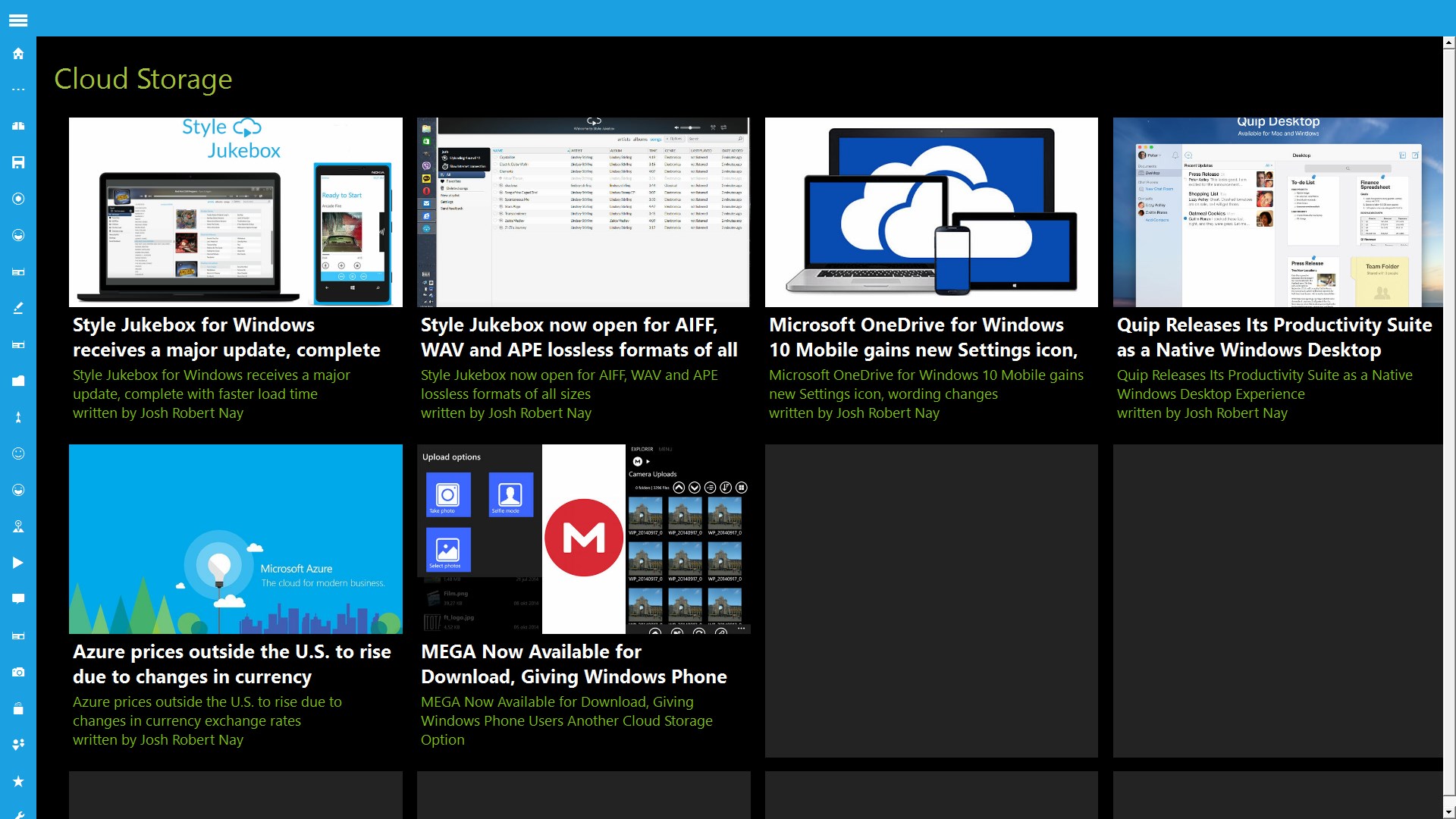This screenshot has height=819, width=1456.
Task: Click the scrollbar down arrow
Action: coord(1449,812)
